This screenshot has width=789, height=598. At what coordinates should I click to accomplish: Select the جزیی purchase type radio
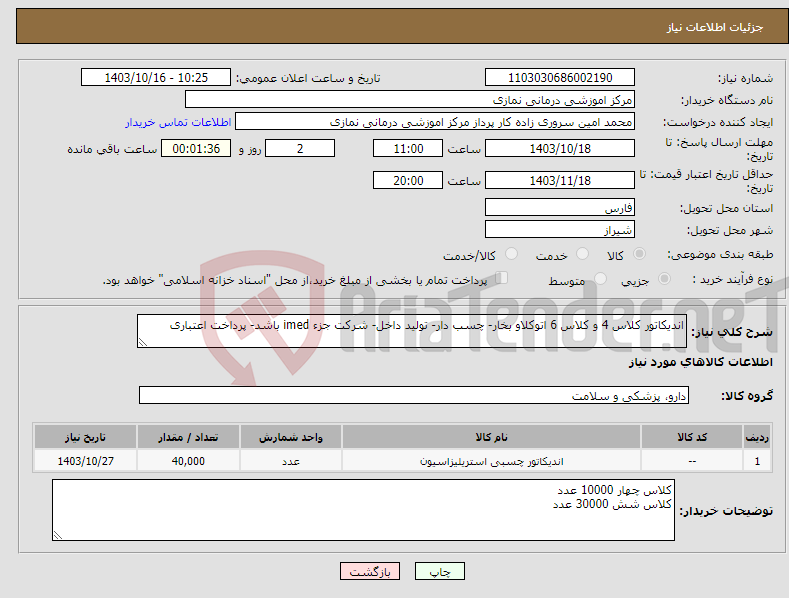[664, 279]
